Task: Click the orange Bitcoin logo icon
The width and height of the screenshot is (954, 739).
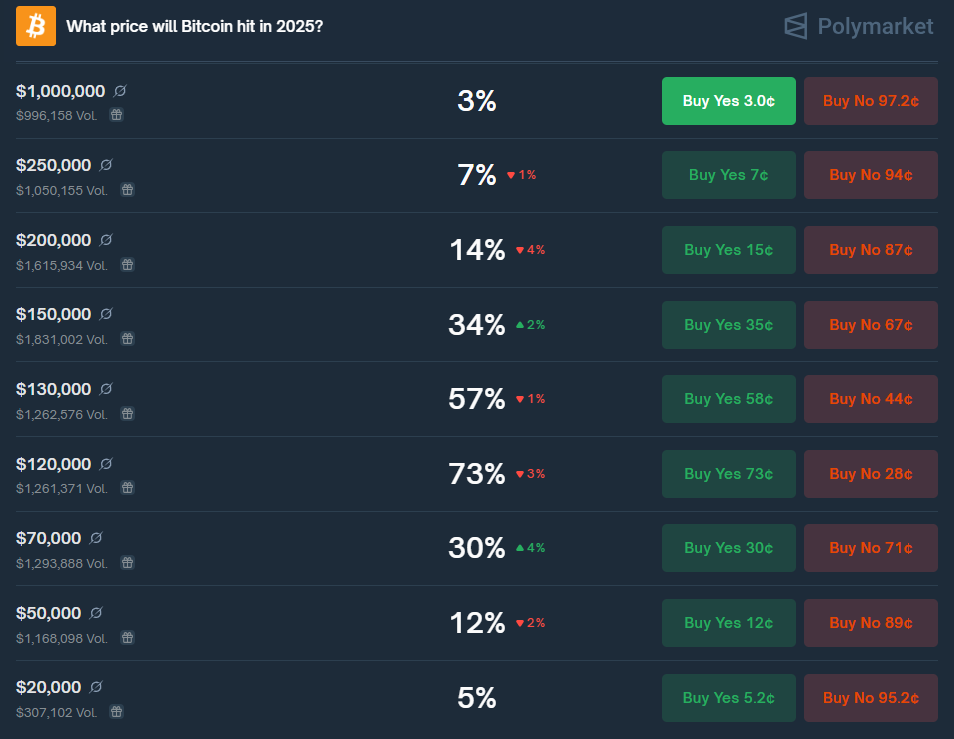Action: point(36,26)
